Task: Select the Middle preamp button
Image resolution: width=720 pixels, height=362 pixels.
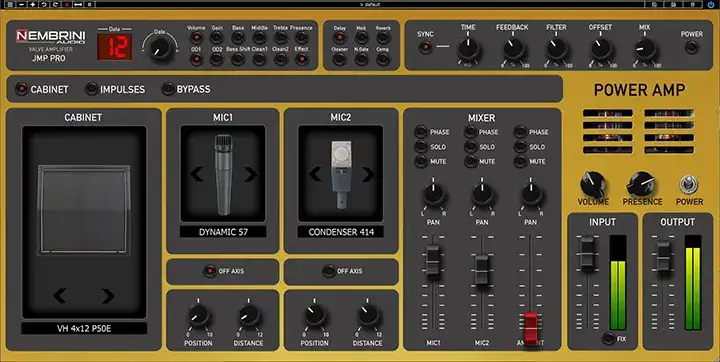Action: click(259, 37)
